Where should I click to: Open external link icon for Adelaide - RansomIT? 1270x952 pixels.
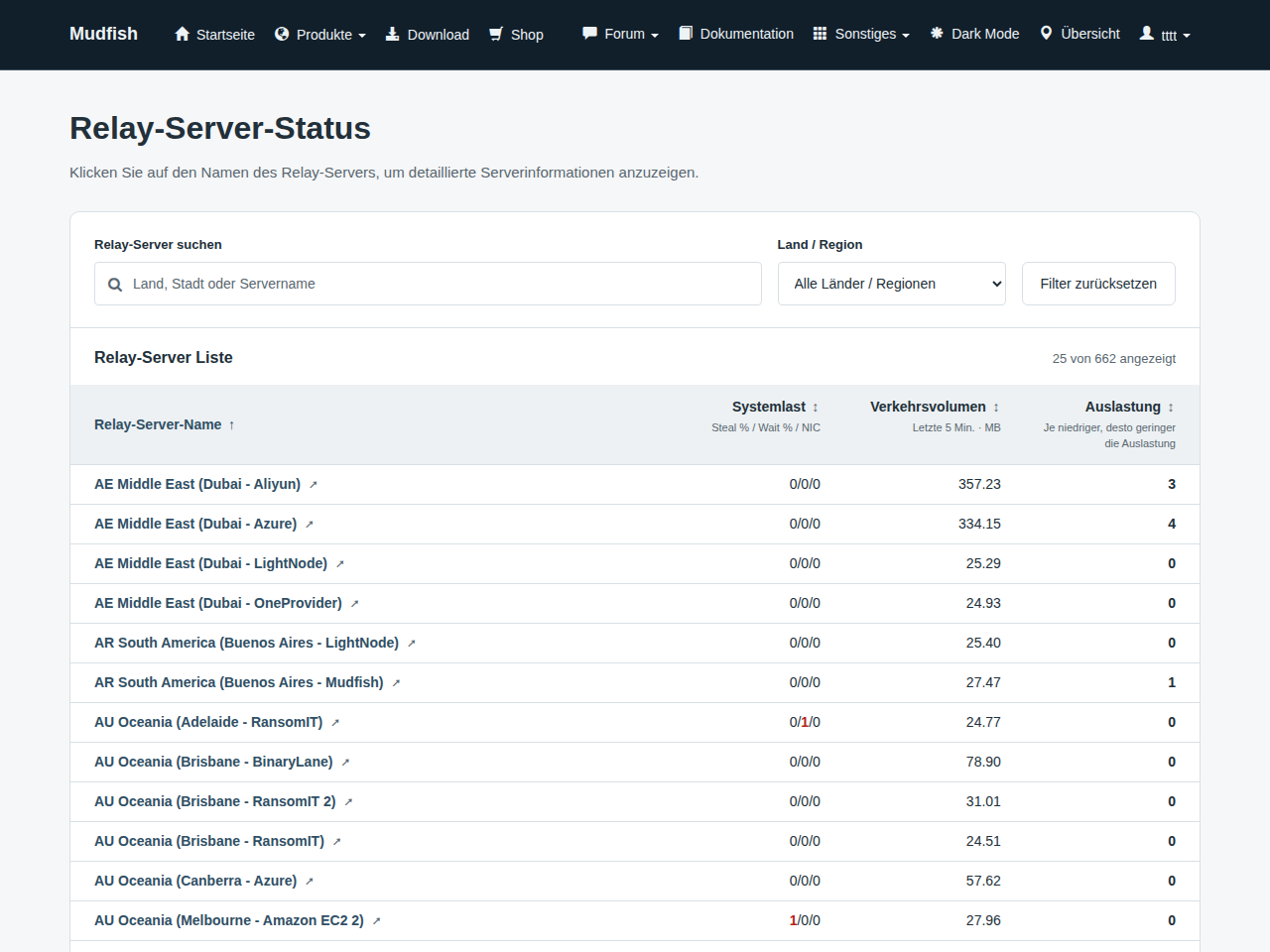335,723
